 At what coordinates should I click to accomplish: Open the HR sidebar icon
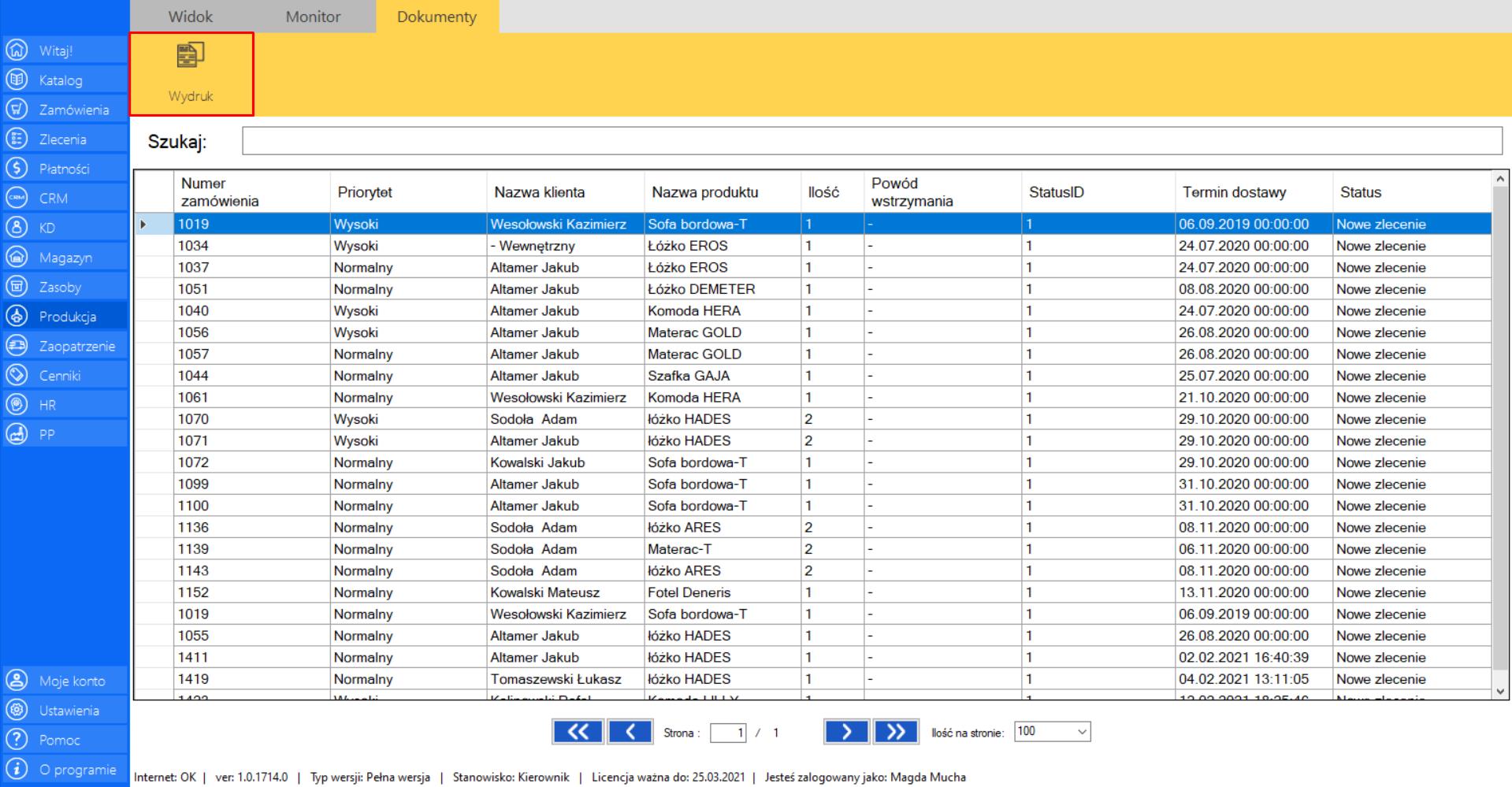[16, 405]
